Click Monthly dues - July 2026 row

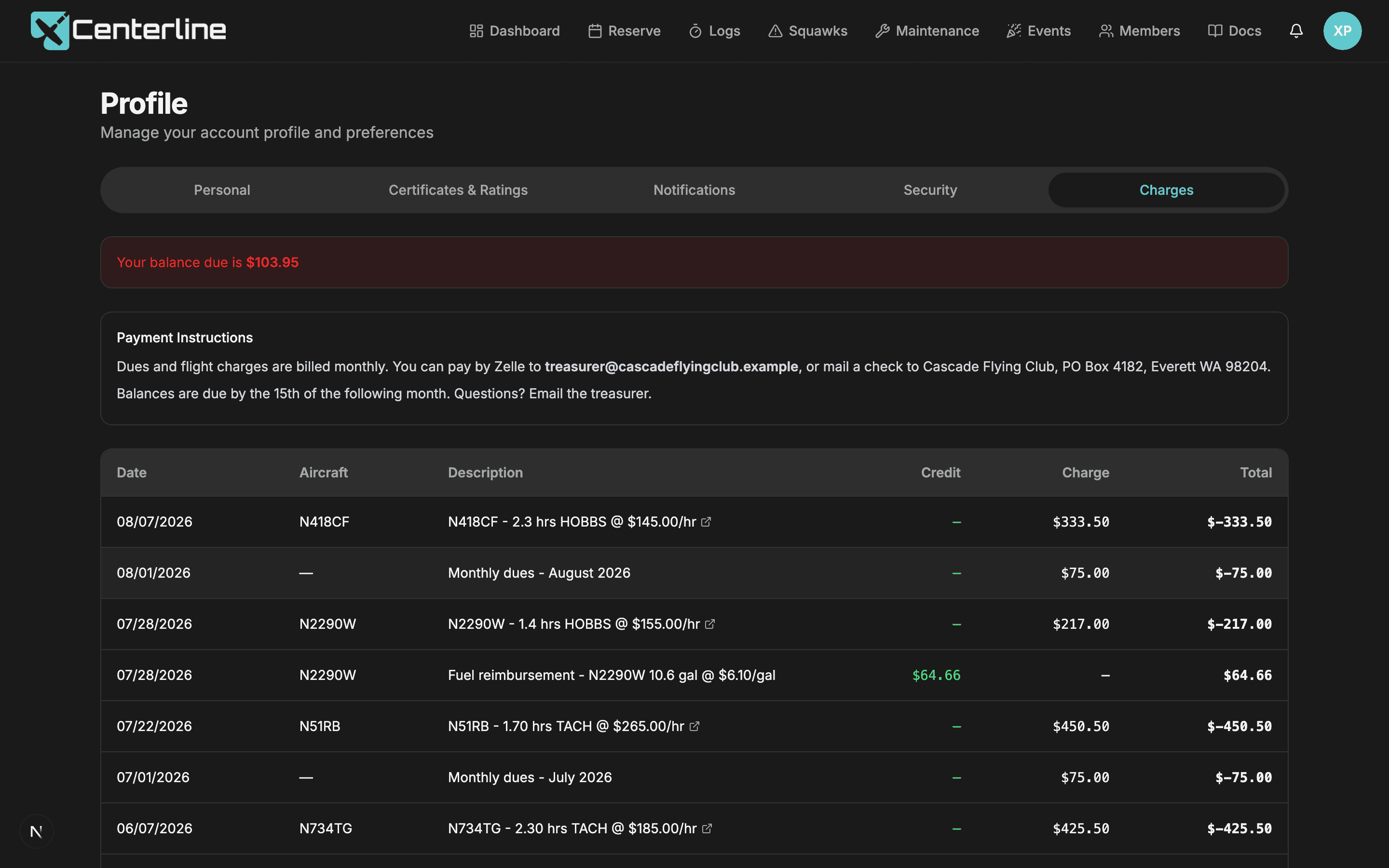[x=694, y=777]
